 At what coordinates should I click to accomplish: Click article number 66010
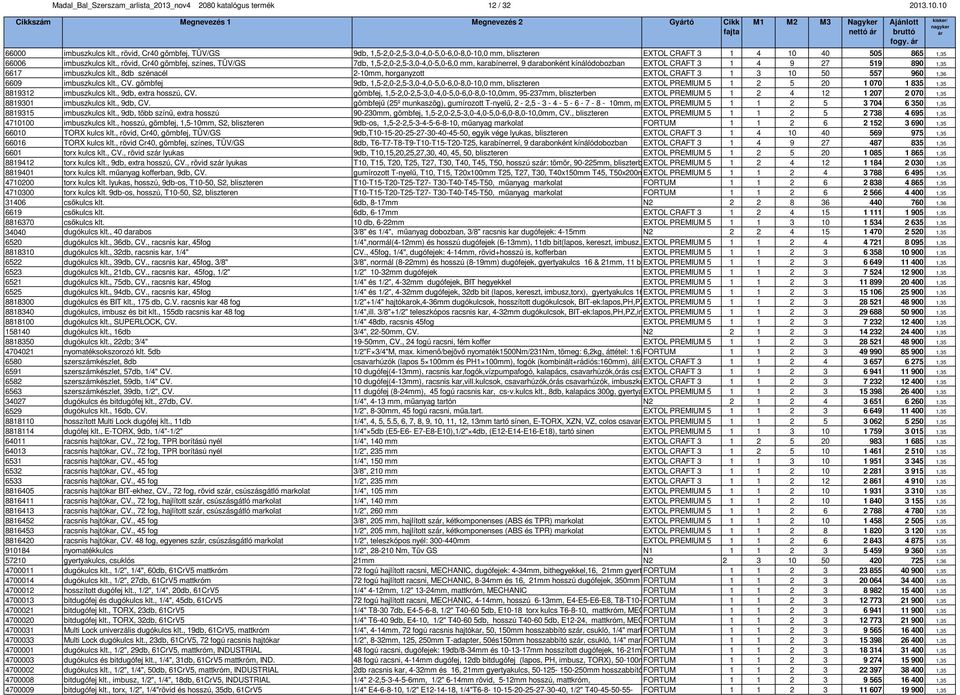[16, 133]
